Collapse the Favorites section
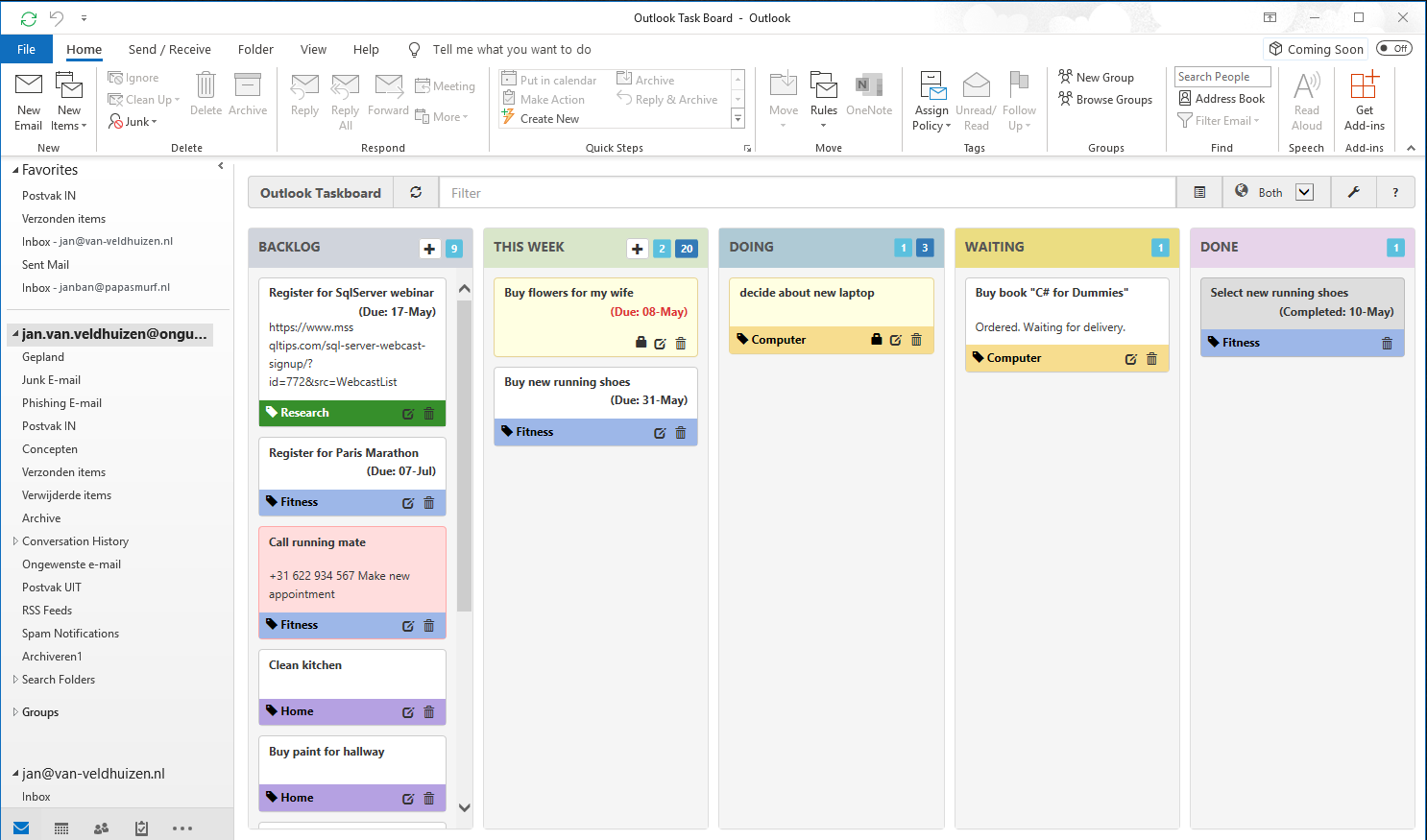This screenshot has height=840, width=1427. [x=15, y=170]
